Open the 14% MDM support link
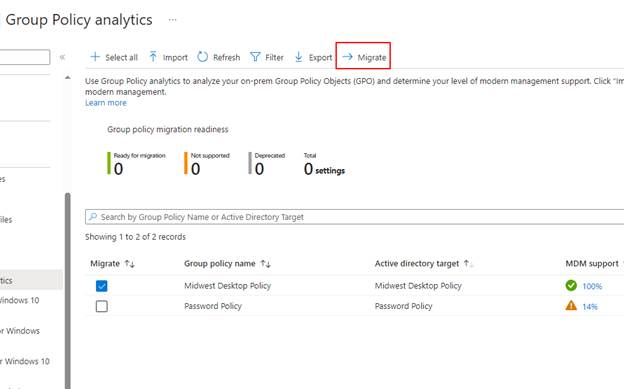 [x=590, y=307]
